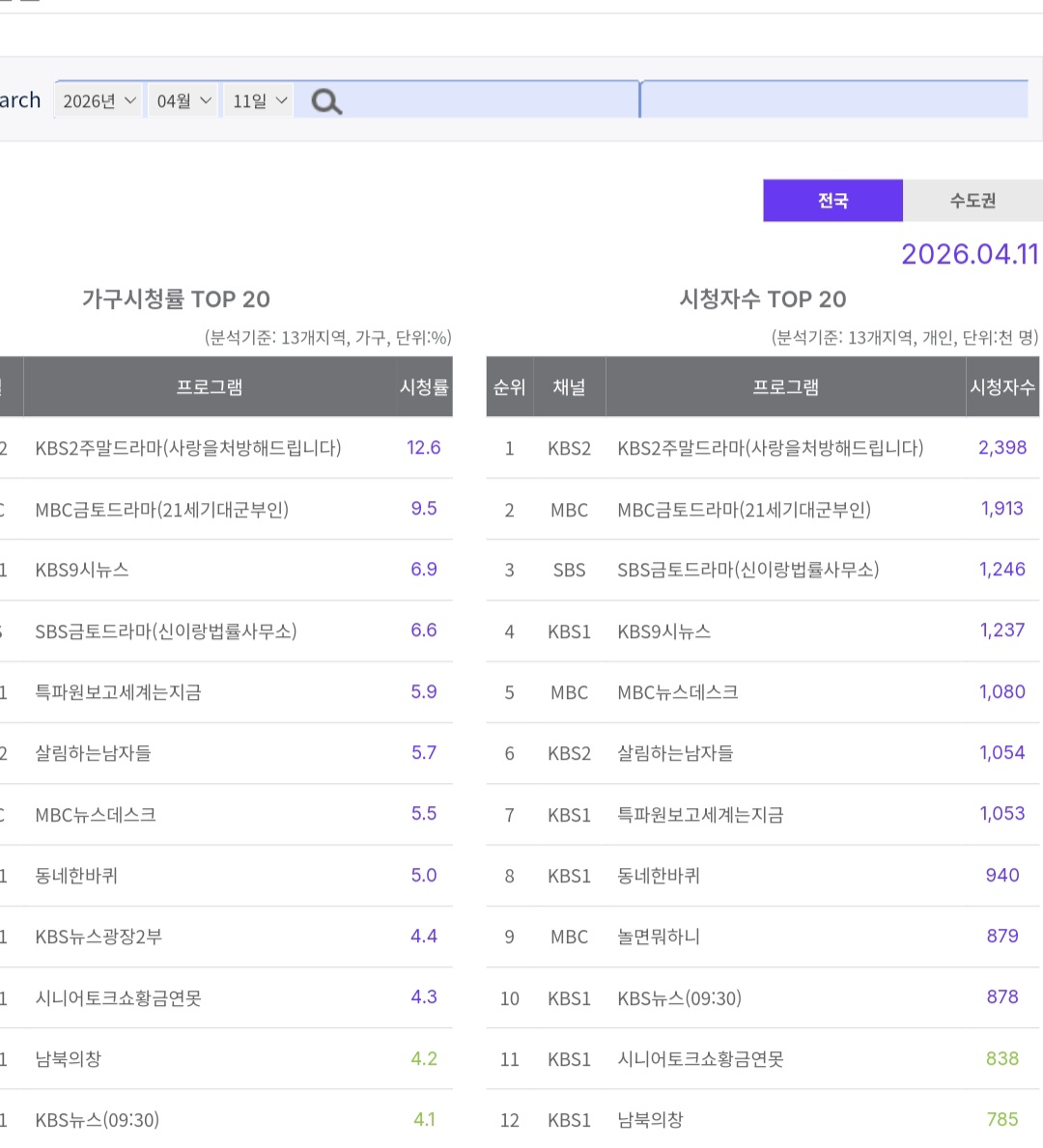Click the 채널 column header

click(569, 387)
